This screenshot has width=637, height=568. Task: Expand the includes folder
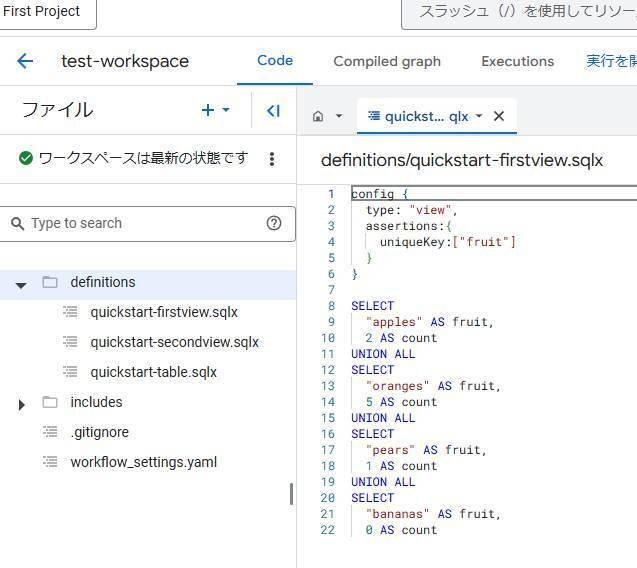click(22, 405)
